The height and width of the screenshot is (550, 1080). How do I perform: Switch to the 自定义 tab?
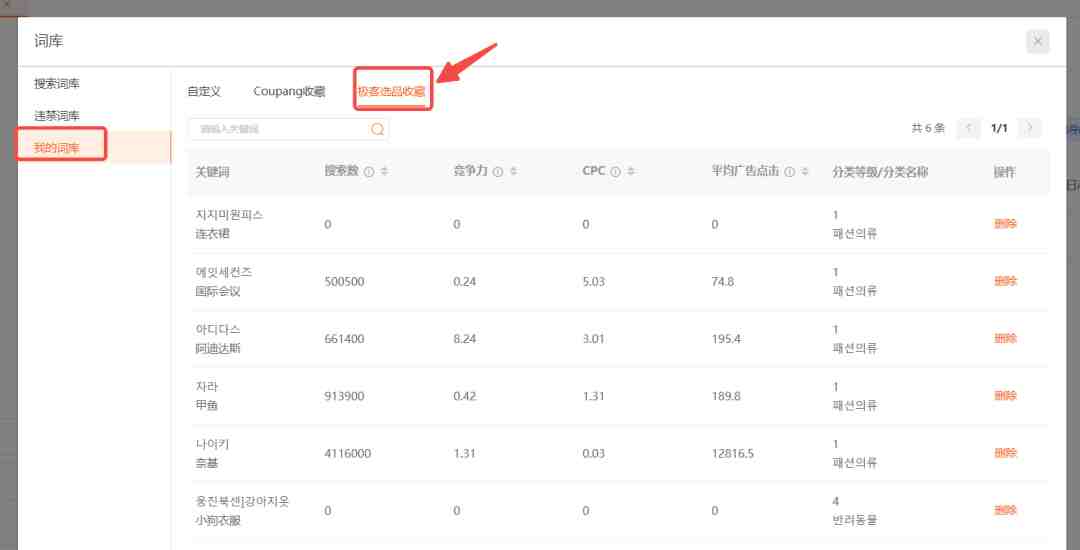(x=204, y=92)
